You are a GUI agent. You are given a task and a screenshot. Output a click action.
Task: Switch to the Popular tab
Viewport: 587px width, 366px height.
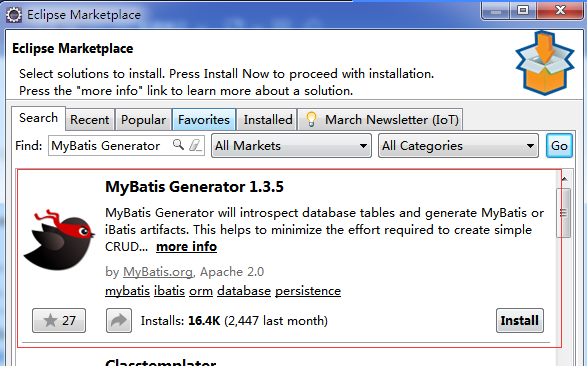click(x=143, y=120)
